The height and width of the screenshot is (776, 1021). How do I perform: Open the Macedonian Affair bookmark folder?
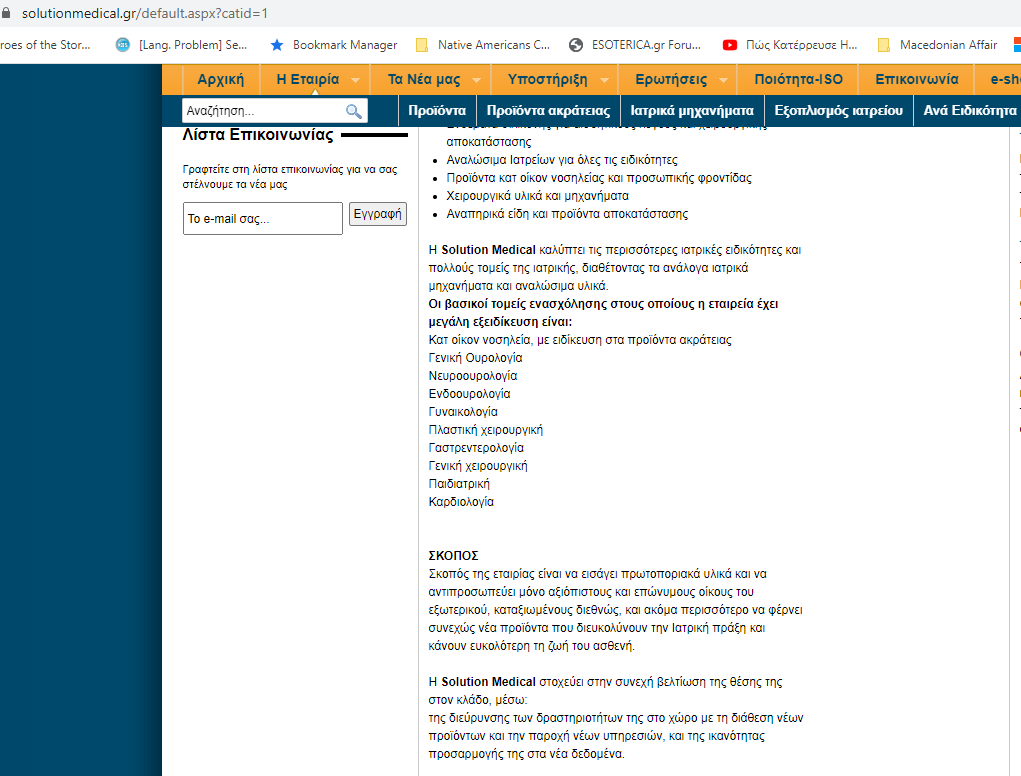(x=938, y=45)
